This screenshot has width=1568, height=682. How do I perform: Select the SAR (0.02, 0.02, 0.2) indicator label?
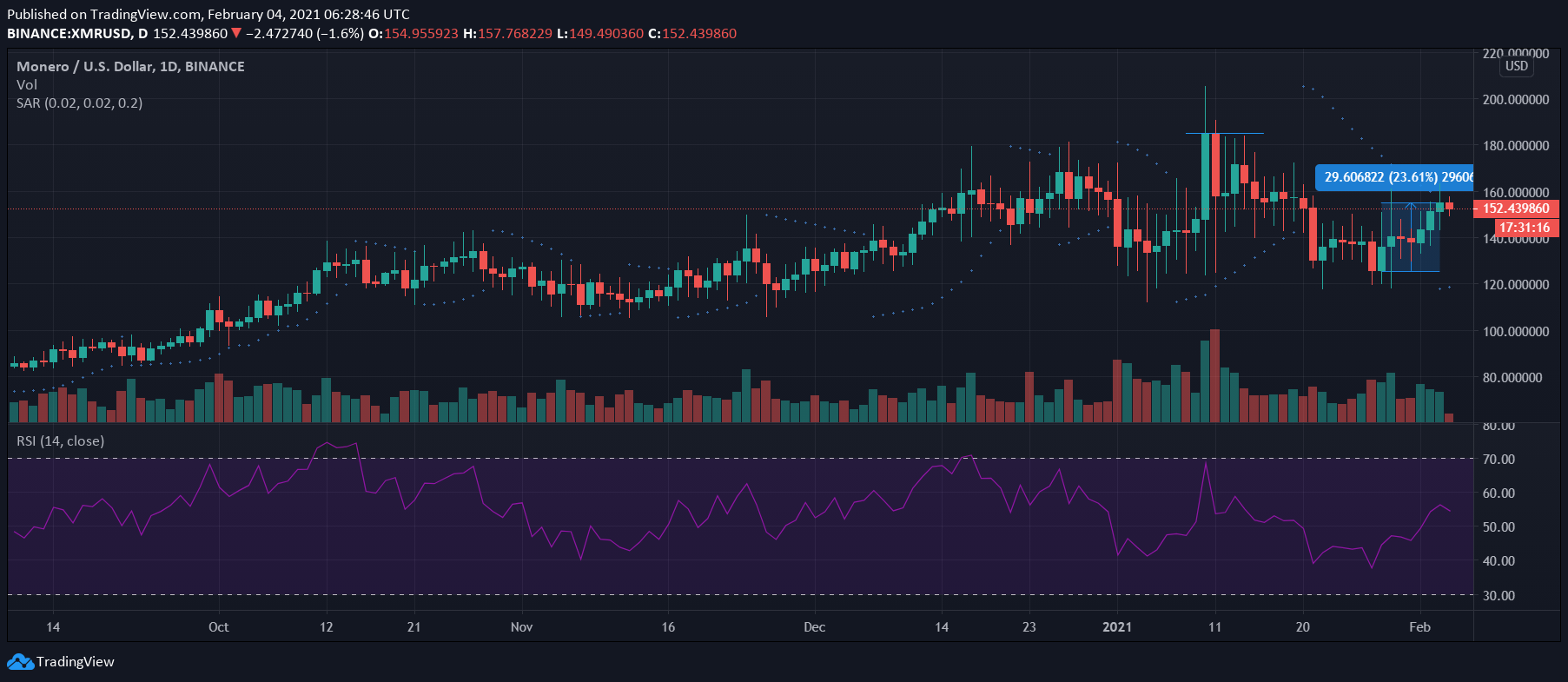[x=80, y=103]
